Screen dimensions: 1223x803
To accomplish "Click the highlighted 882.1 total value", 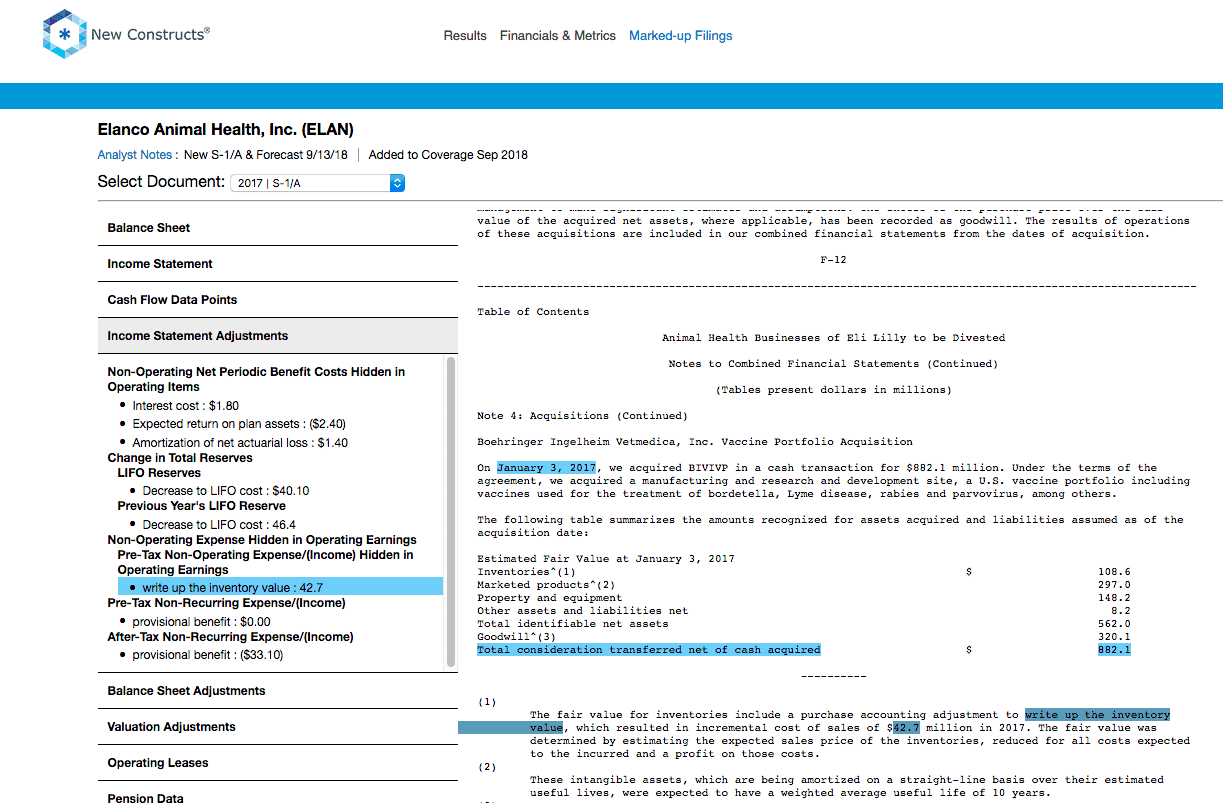I will click(x=1114, y=650).
